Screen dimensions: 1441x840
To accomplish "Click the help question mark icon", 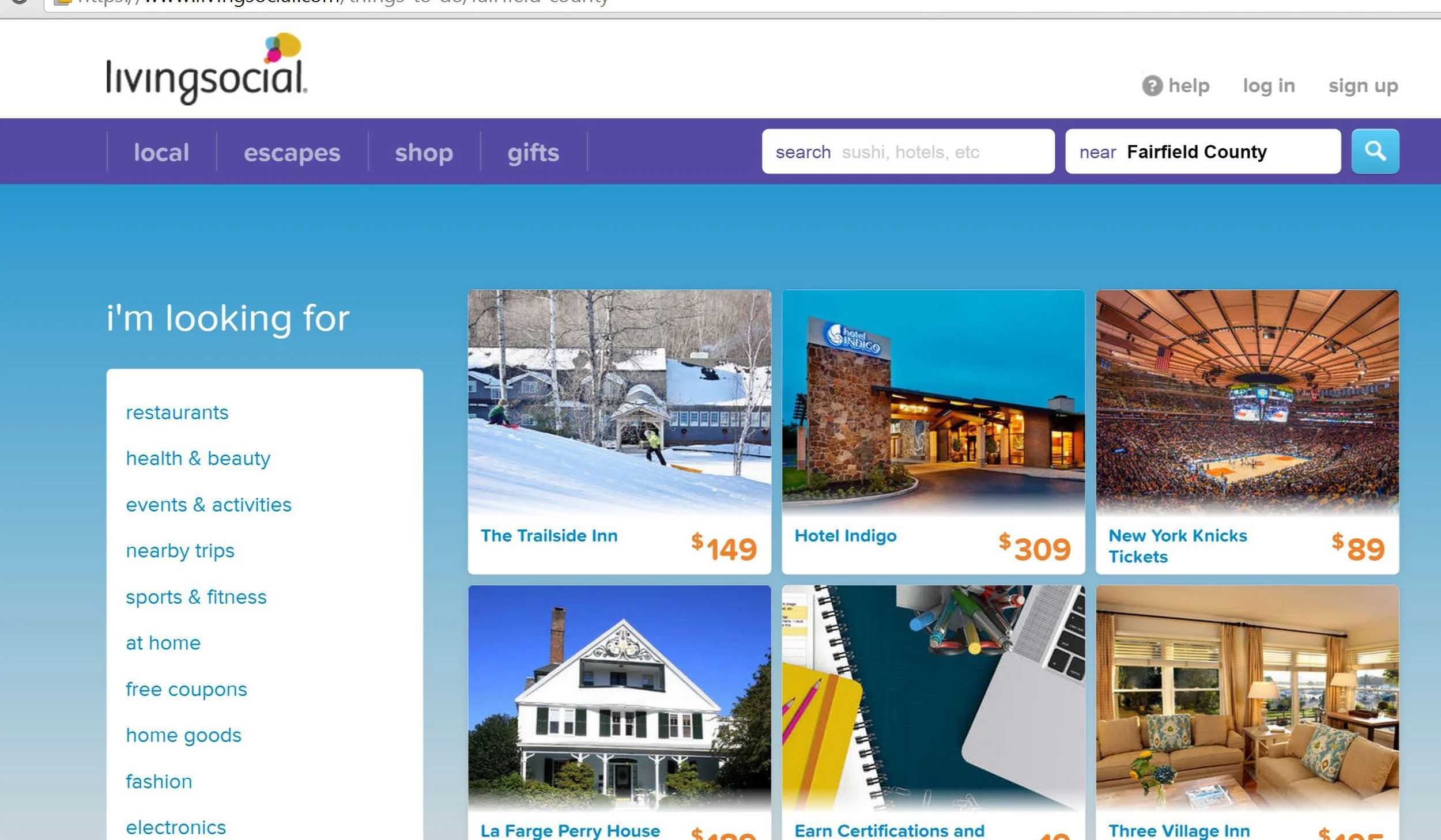I will 1152,86.
